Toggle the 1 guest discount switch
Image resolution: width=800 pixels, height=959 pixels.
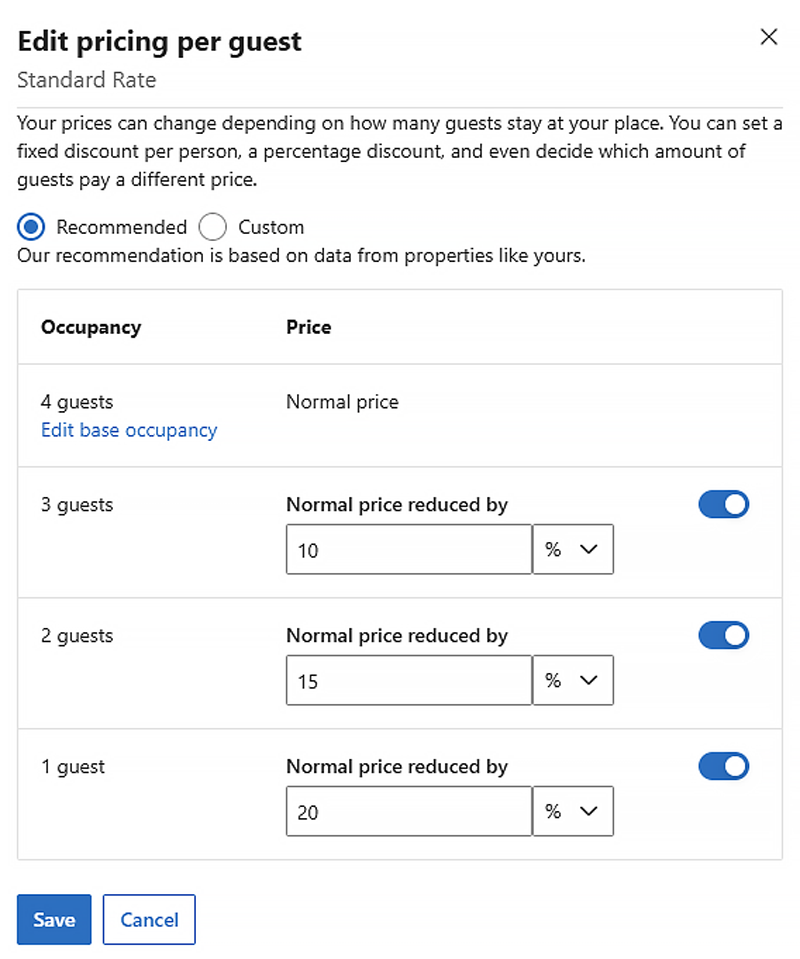pyautogui.click(x=723, y=766)
